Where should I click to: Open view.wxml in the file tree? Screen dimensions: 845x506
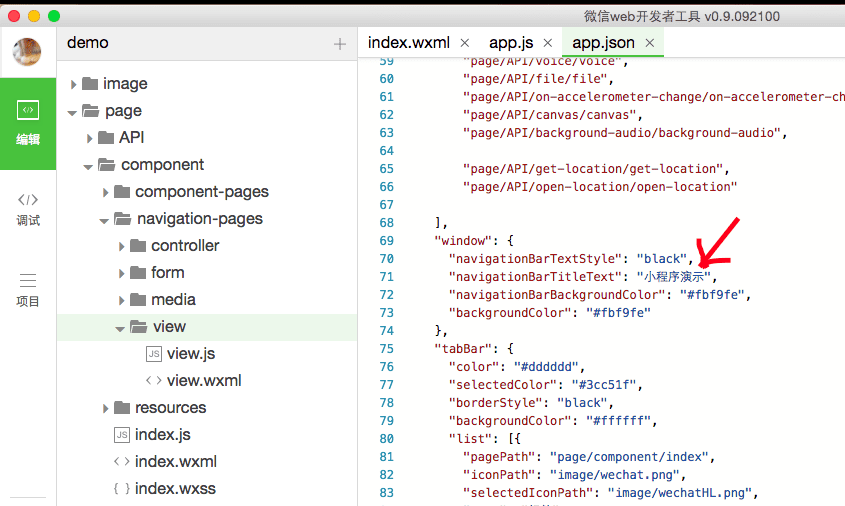pos(203,381)
